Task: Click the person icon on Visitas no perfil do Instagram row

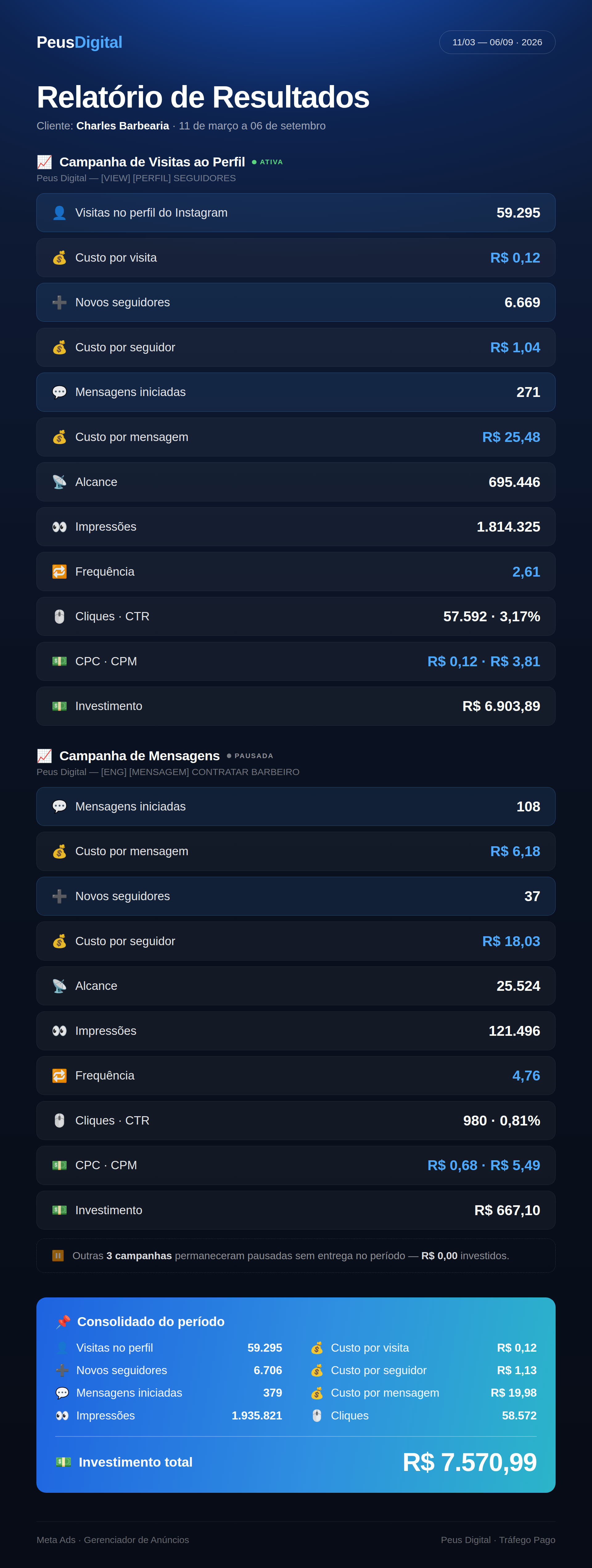Action: click(59, 212)
